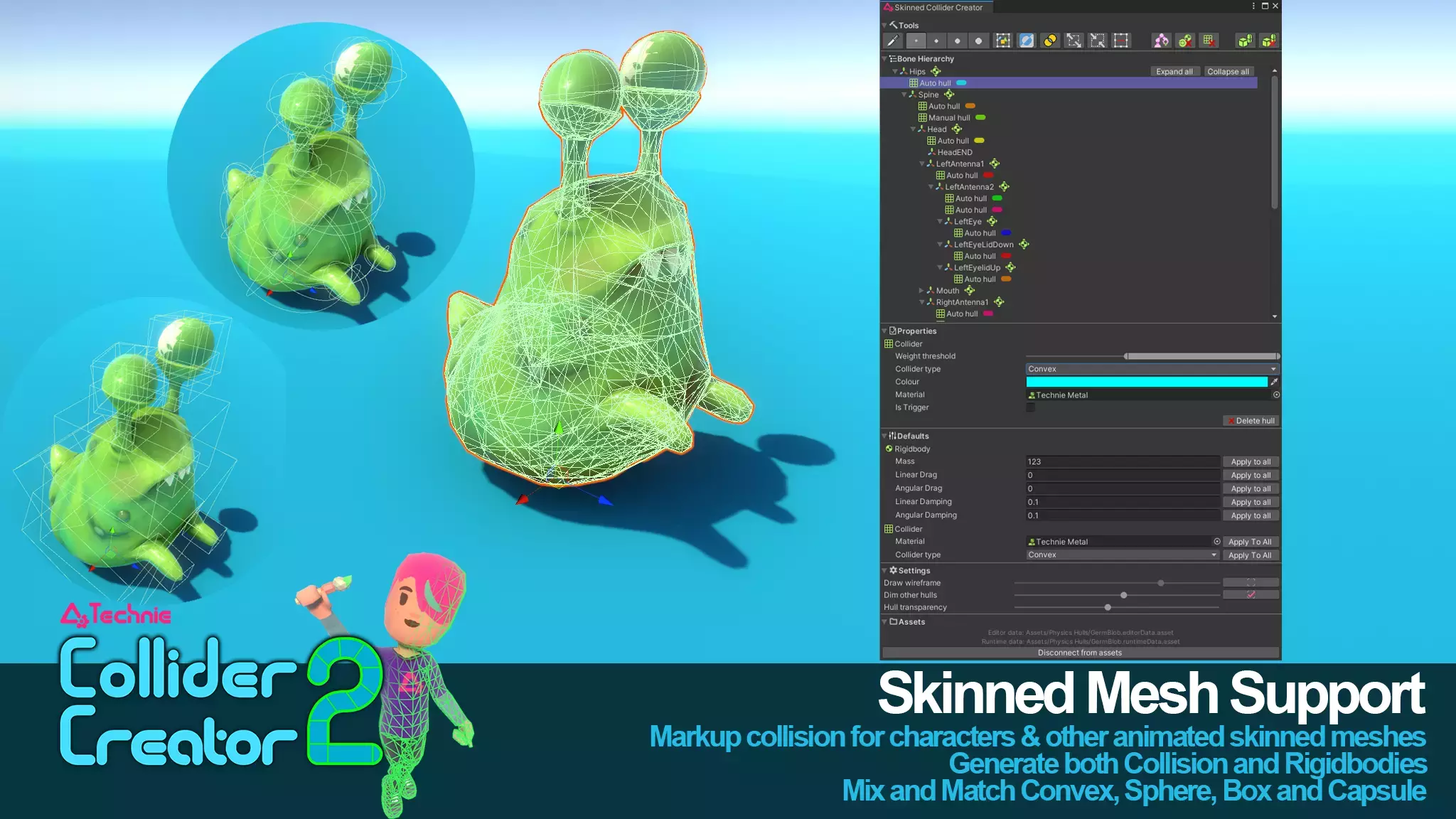Screen dimensions: 1456x819
Task: Click the delete generated colliders cube icon
Action: click(x=1269, y=41)
